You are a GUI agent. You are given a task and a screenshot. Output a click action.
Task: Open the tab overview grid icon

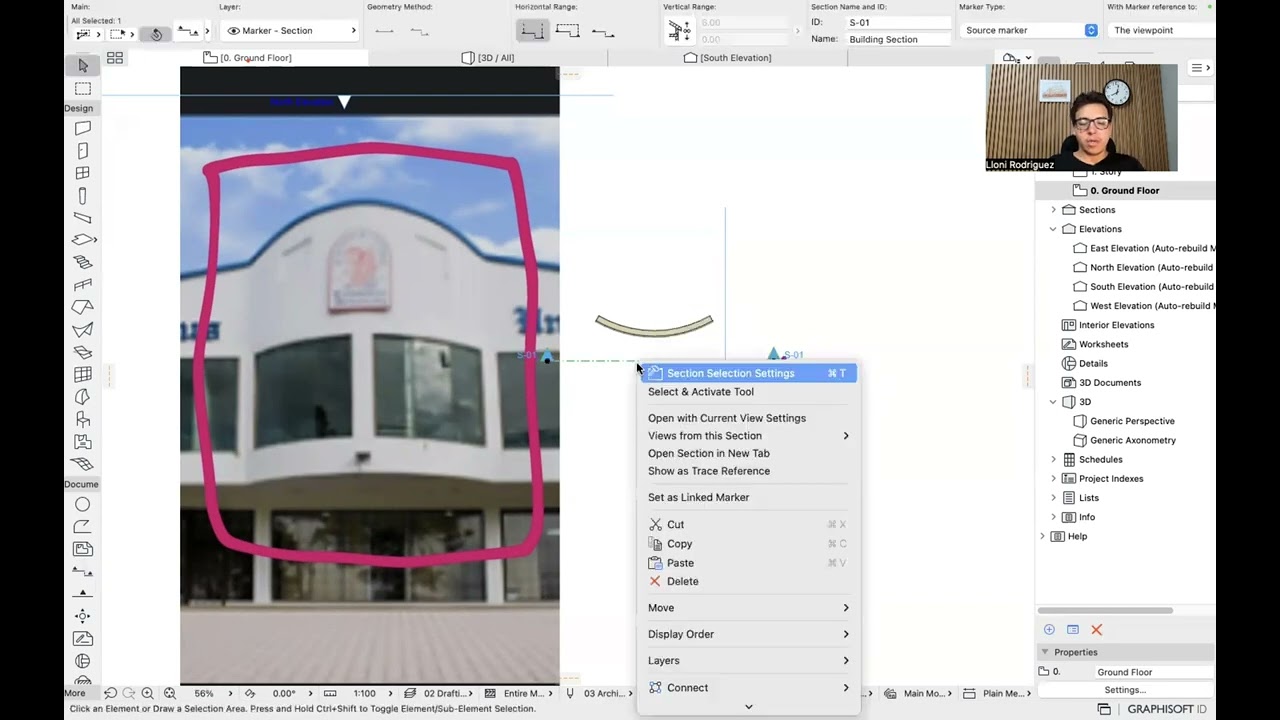(x=115, y=58)
